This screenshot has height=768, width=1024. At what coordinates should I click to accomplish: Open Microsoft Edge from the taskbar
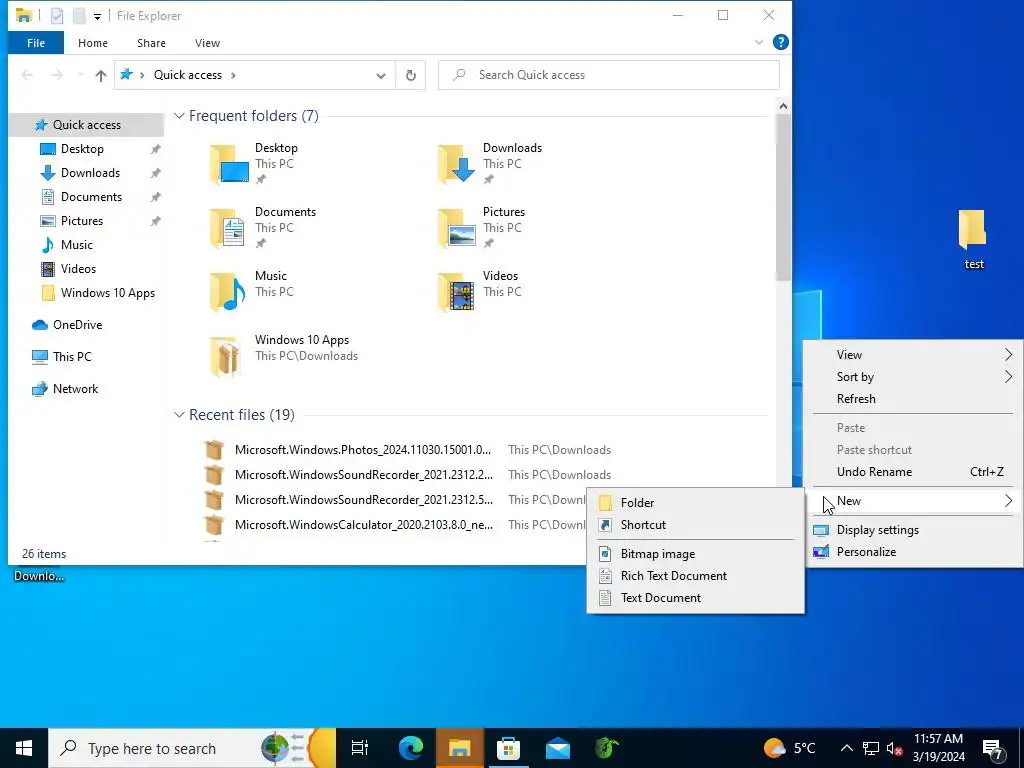pos(411,748)
